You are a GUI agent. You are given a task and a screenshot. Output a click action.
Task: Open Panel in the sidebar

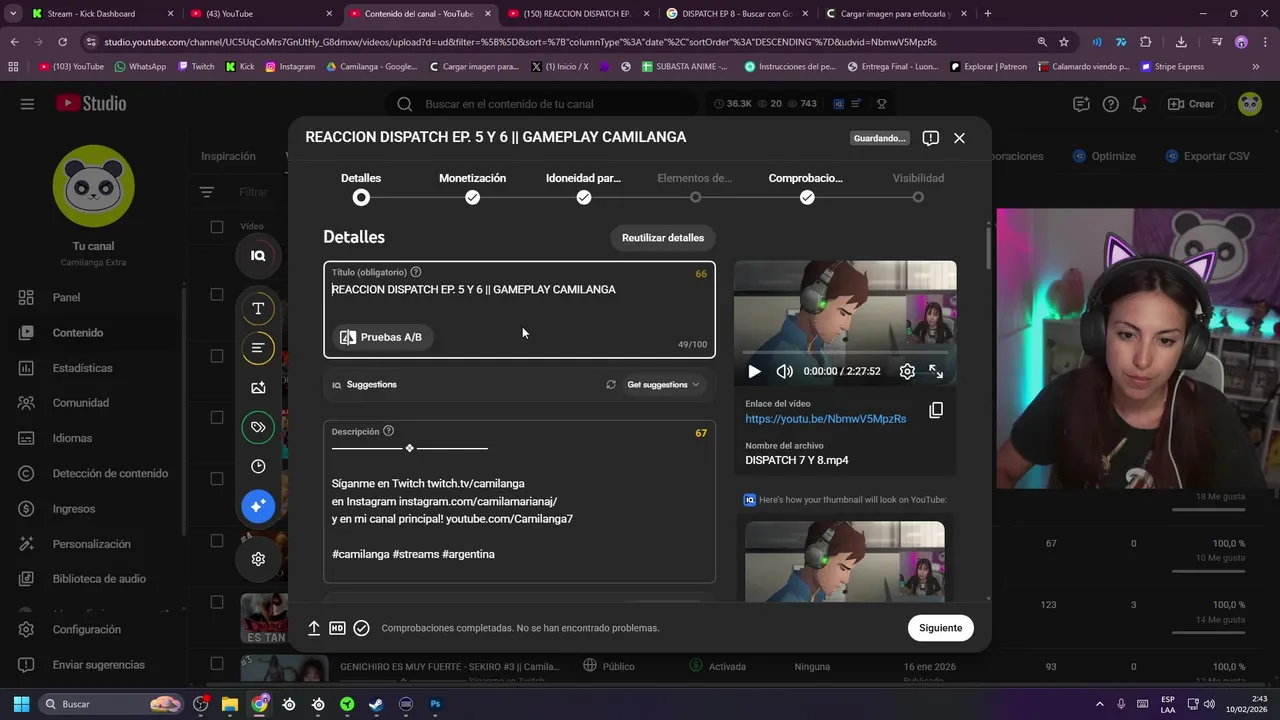(66, 297)
